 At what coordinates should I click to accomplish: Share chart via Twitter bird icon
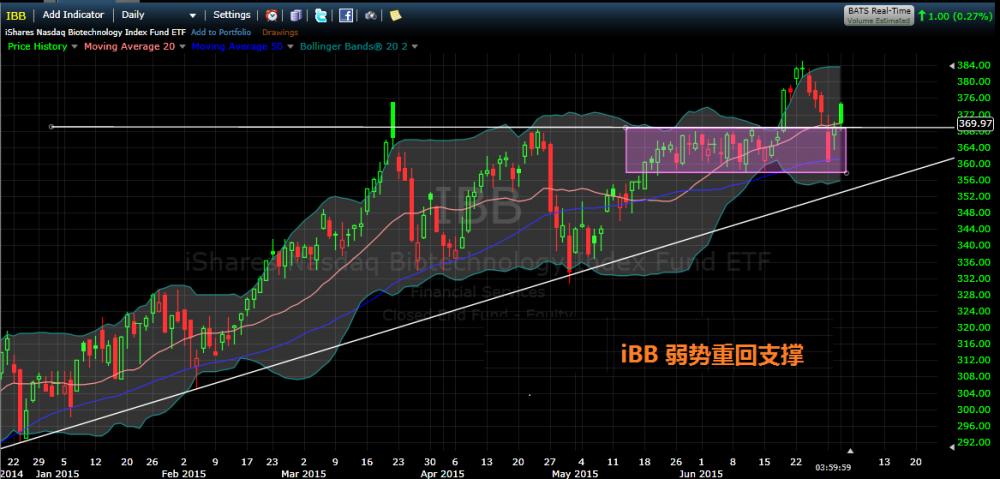click(320, 15)
